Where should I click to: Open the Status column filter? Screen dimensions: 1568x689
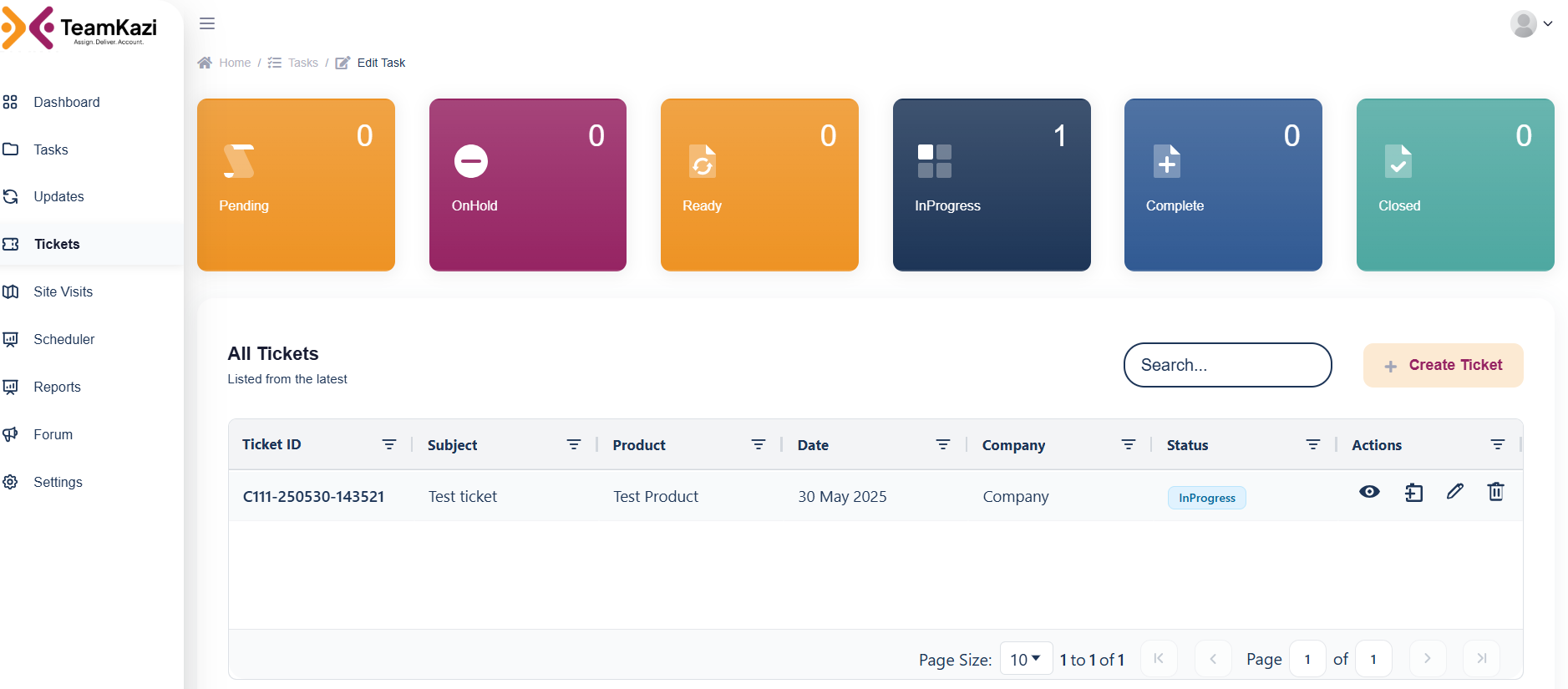coord(1313,444)
